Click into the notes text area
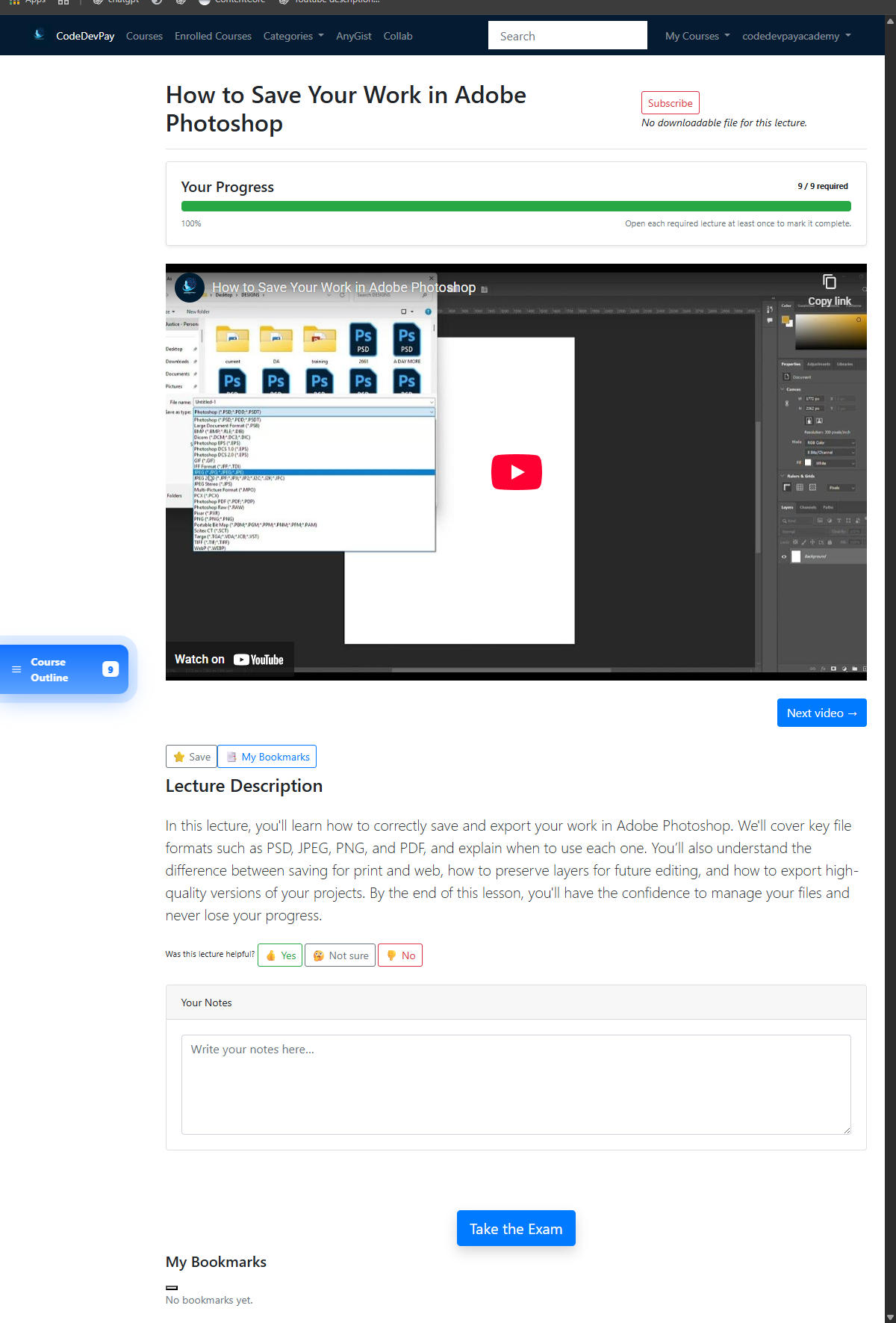The width and height of the screenshot is (896, 1323). coord(516,1084)
